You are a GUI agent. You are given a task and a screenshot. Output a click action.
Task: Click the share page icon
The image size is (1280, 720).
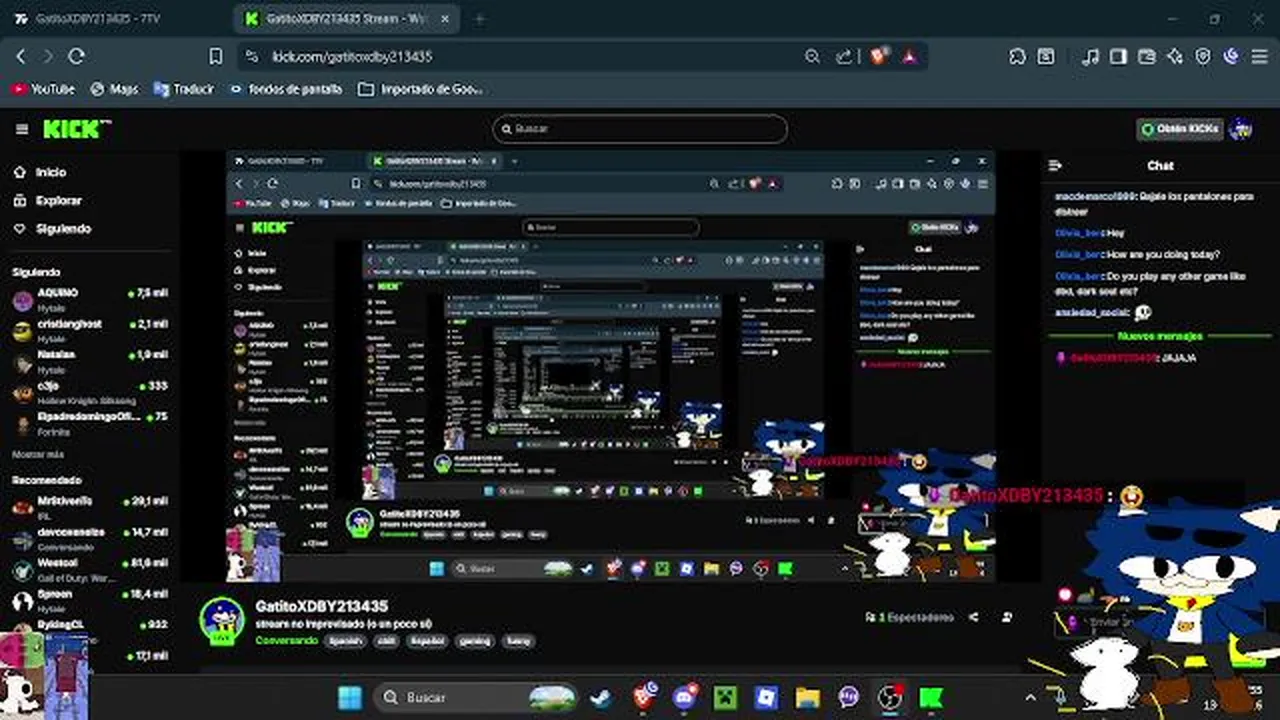coord(844,57)
